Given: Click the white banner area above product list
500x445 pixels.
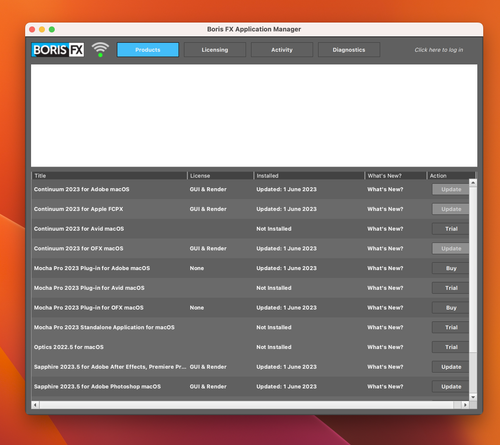Looking at the screenshot, I should tap(254, 116).
